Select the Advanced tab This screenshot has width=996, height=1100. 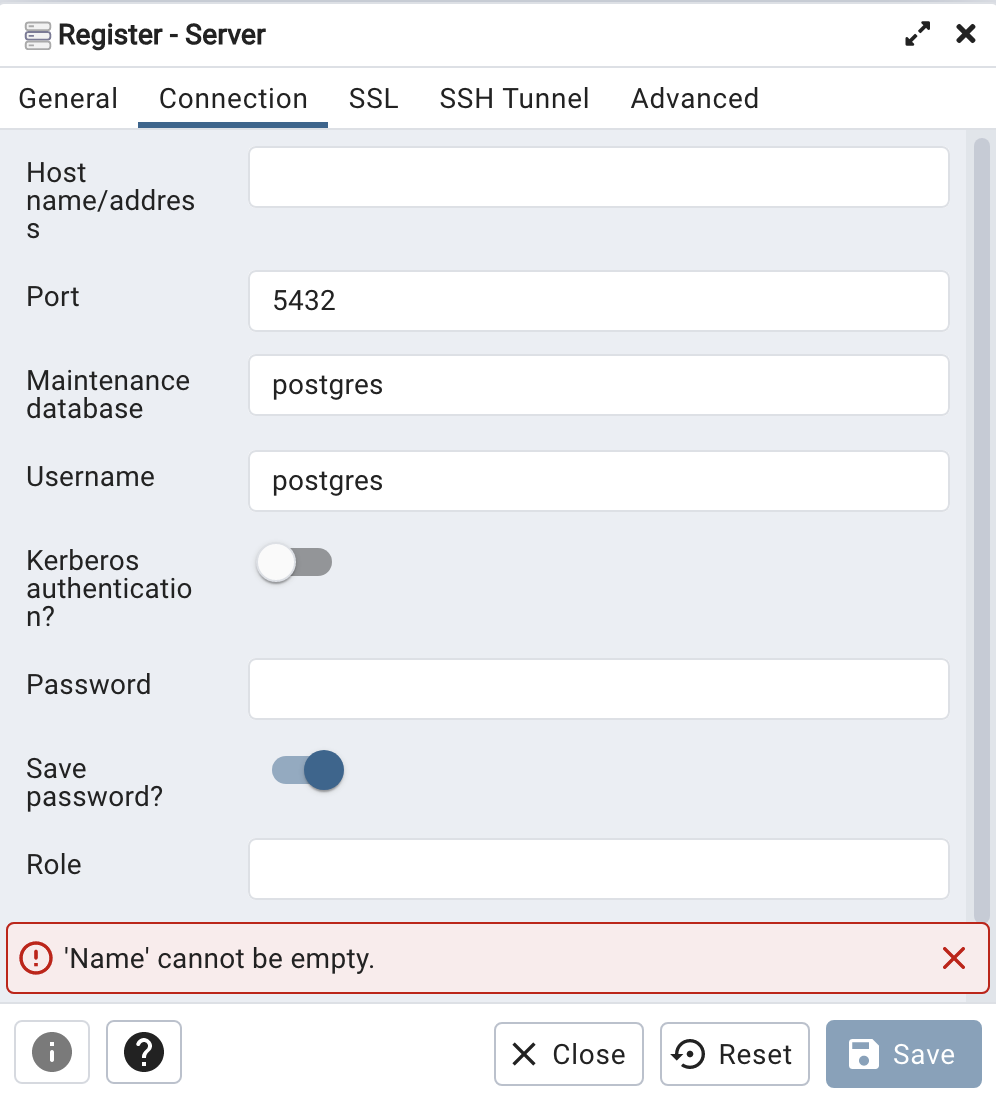694,98
